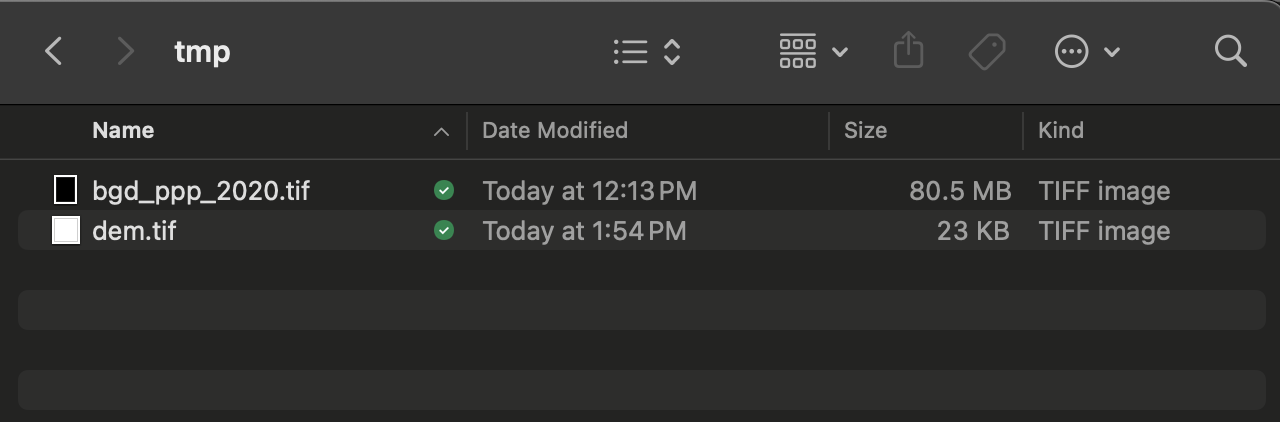The width and height of the screenshot is (1280, 422).
Task: Toggle sort direction arrow in Name column
Action: 441,131
